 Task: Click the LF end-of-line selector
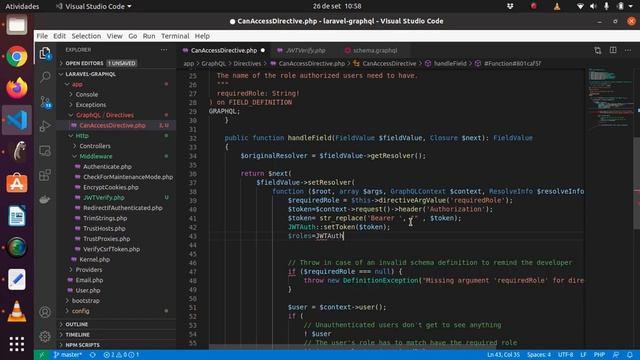583,355
